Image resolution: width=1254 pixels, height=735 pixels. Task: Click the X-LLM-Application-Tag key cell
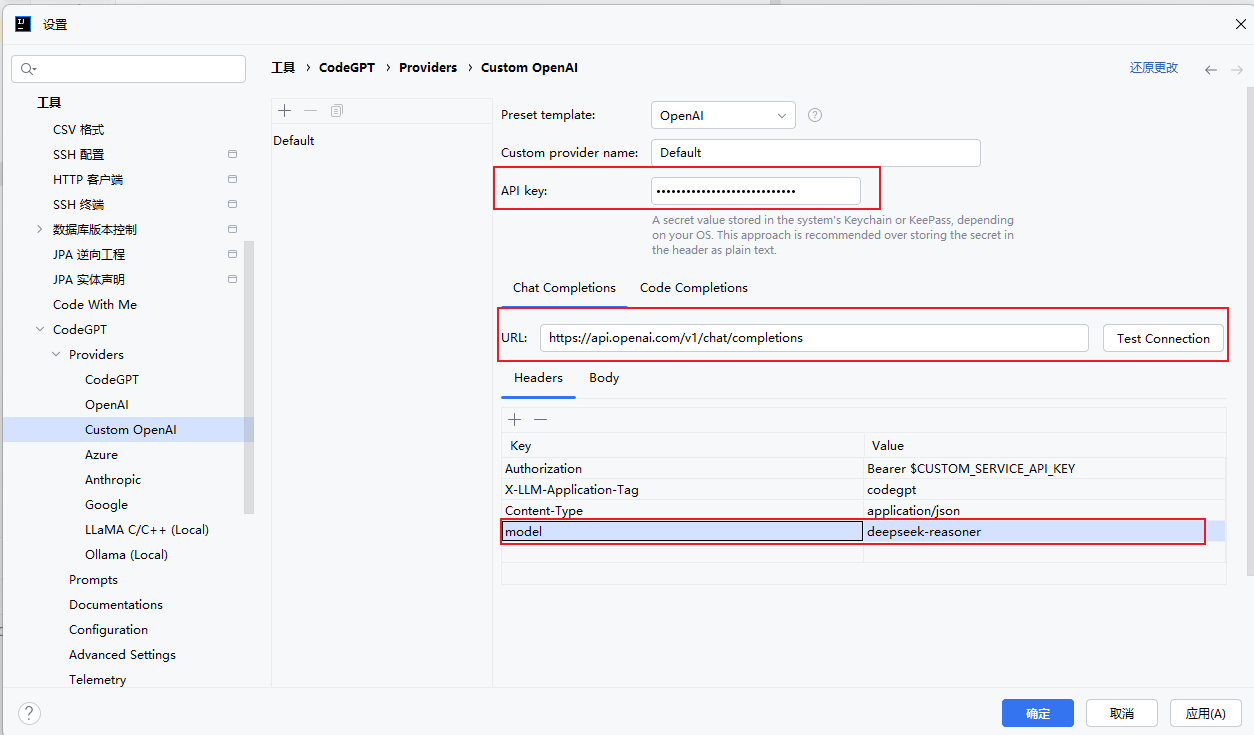[682, 490]
